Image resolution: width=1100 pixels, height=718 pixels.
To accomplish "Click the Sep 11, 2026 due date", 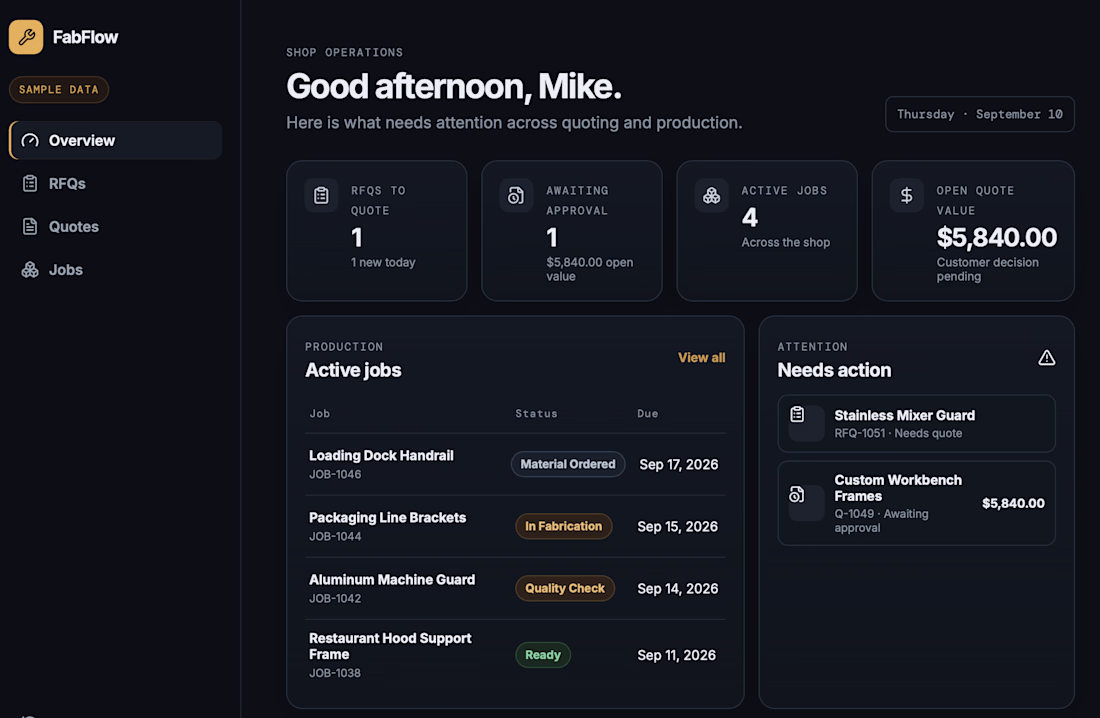I will (x=676, y=655).
